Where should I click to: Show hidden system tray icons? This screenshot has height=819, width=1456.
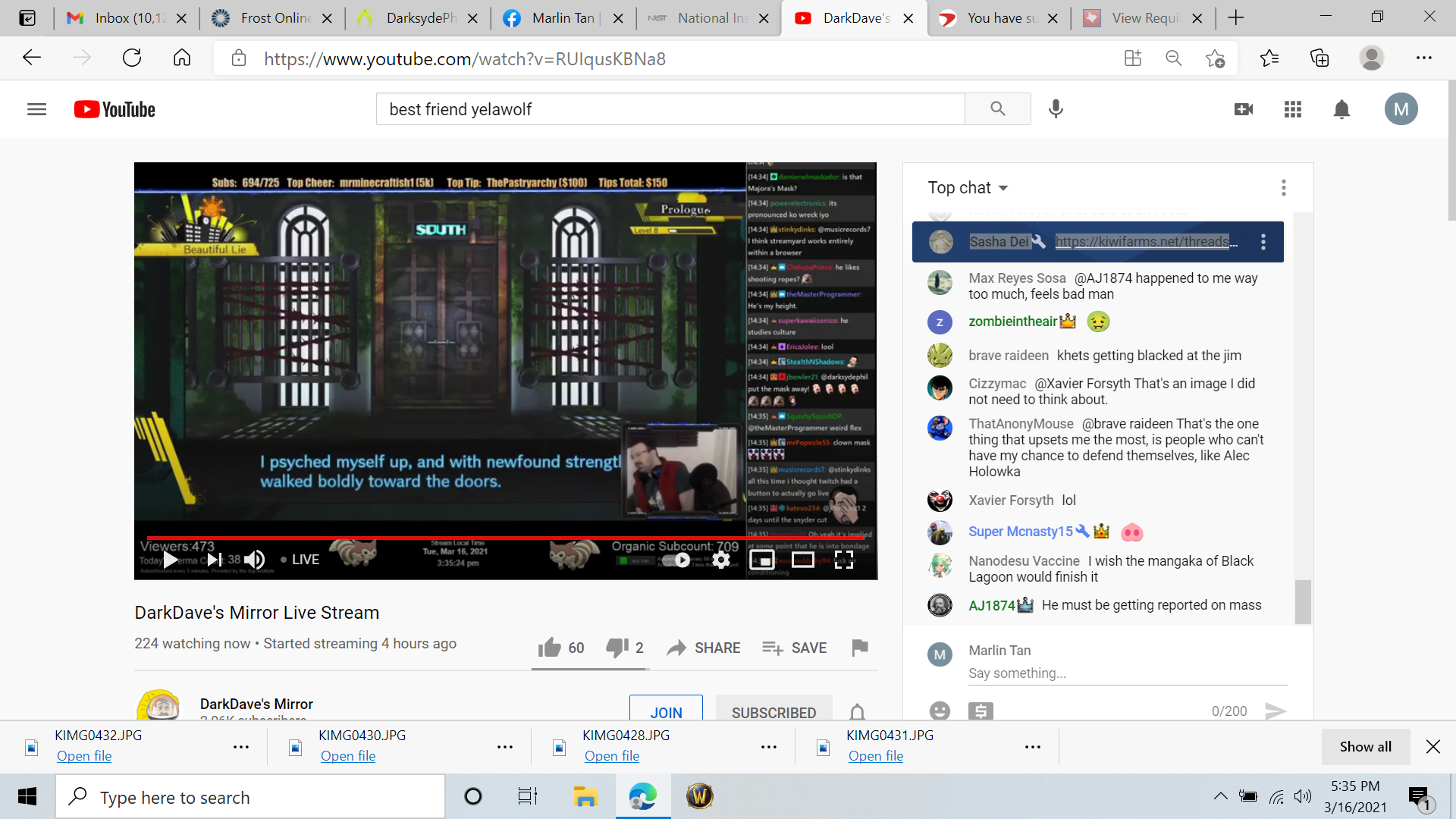[1220, 796]
